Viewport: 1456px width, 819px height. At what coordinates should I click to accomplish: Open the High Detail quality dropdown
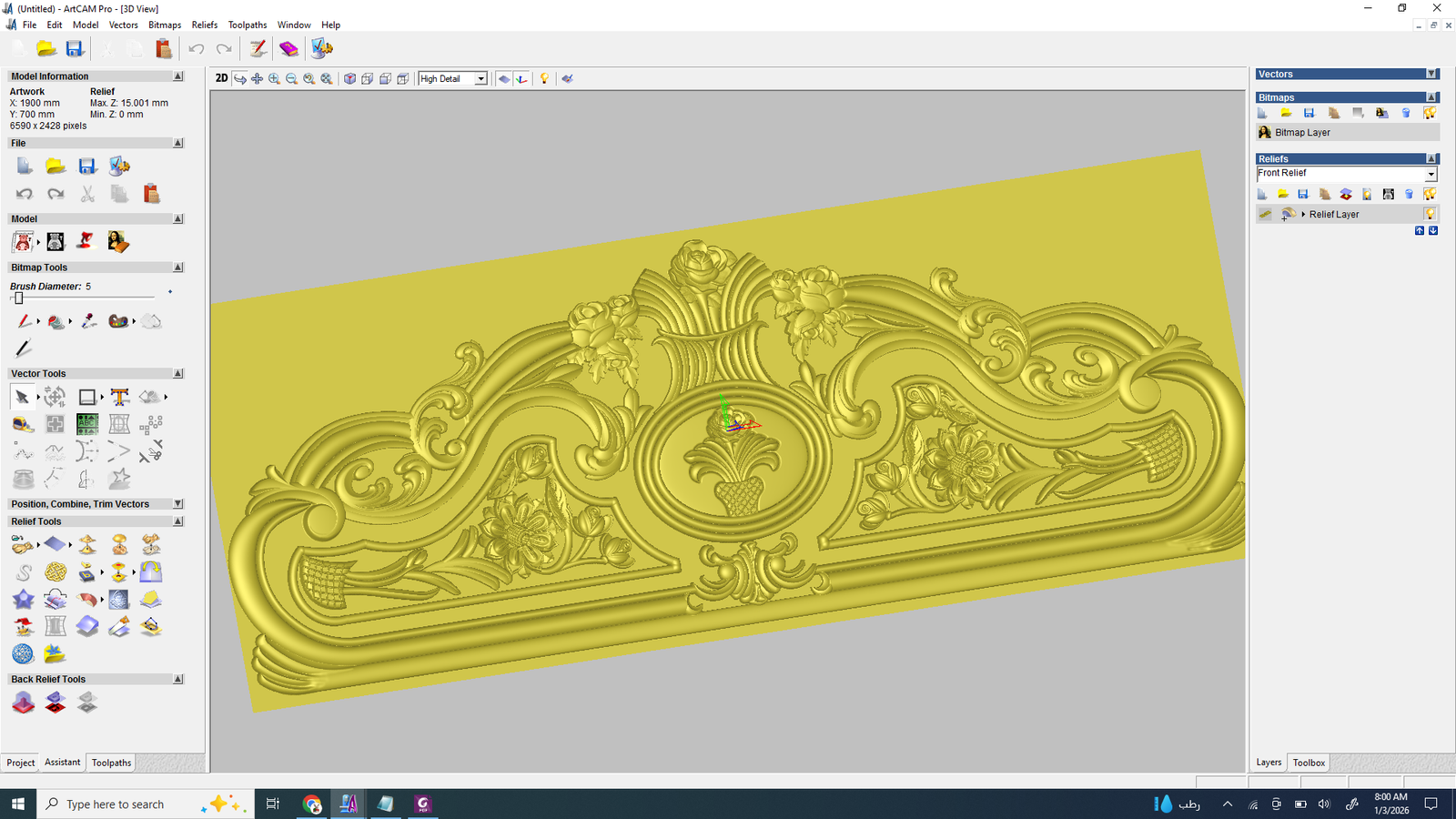480,79
